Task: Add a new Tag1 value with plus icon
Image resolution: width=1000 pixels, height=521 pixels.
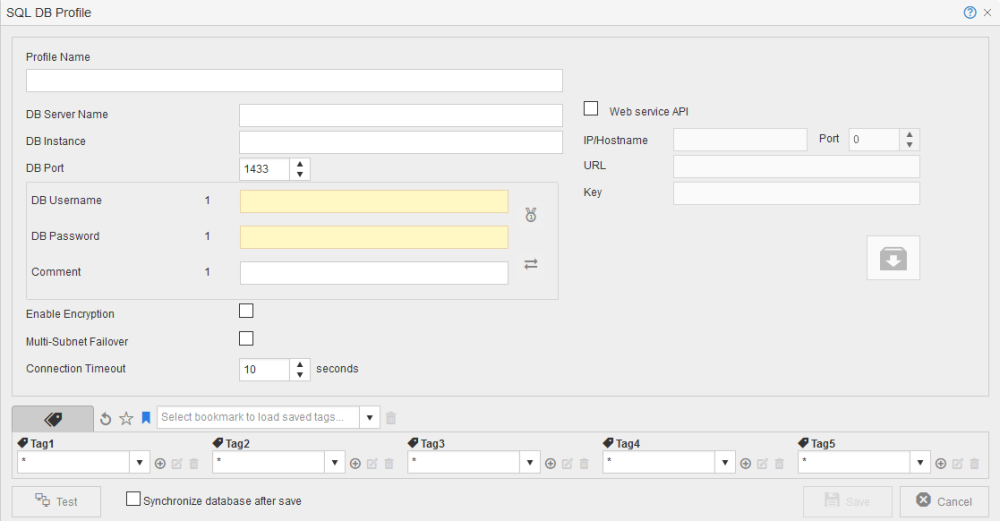Action: pos(160,463)
